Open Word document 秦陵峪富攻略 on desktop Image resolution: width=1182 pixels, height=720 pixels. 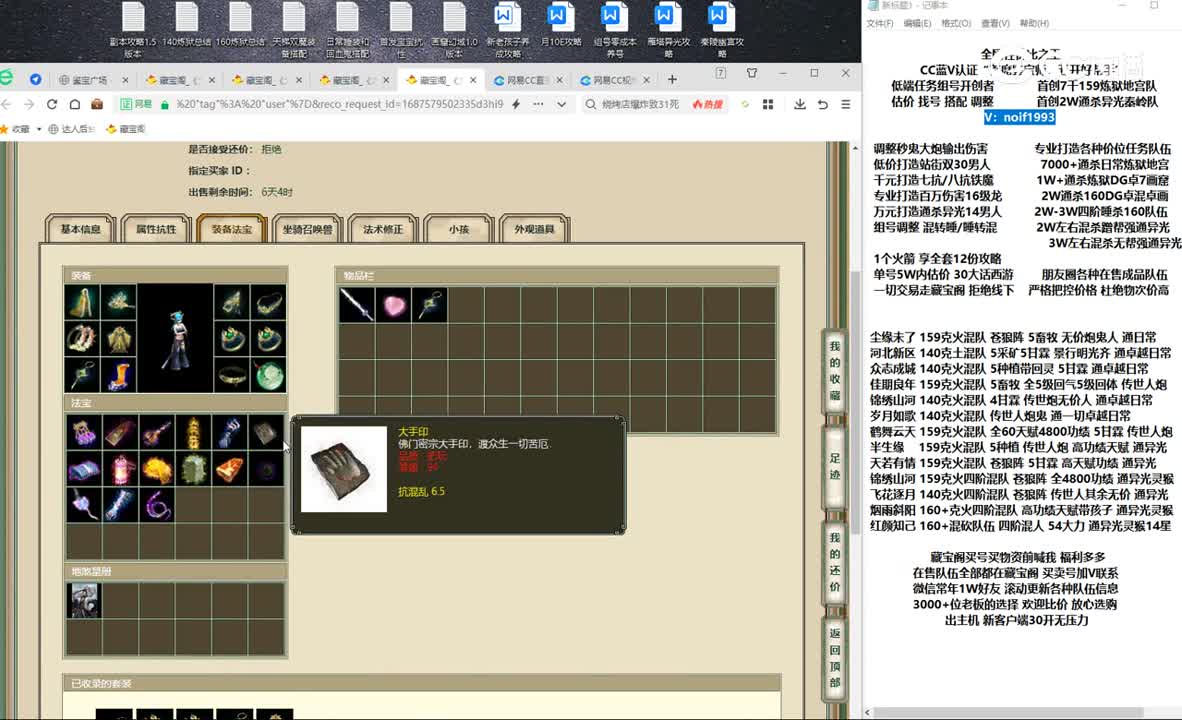point(721,30)
